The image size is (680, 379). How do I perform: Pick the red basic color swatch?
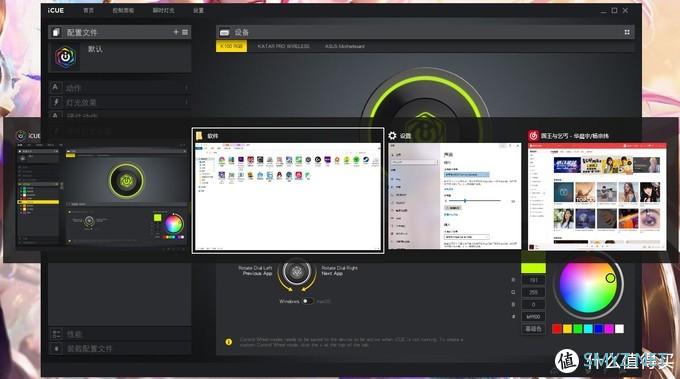[x=557, y=329]
